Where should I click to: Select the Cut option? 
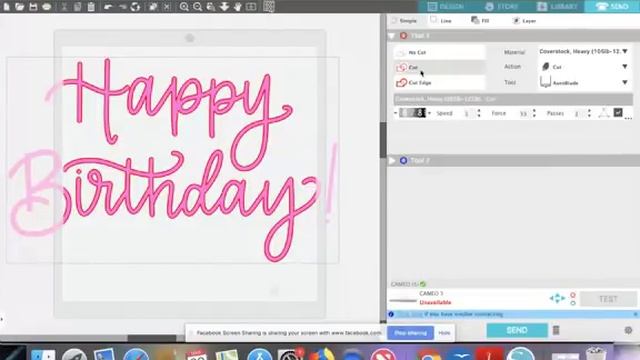(x=439, y=67)
